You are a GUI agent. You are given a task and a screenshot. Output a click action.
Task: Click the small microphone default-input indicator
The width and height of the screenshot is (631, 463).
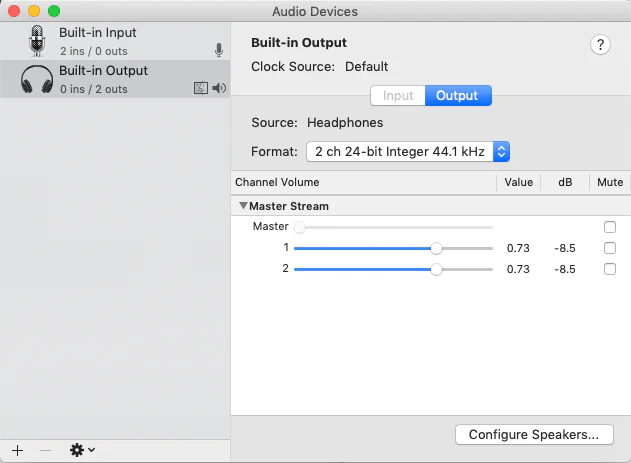tap(219, 50)
